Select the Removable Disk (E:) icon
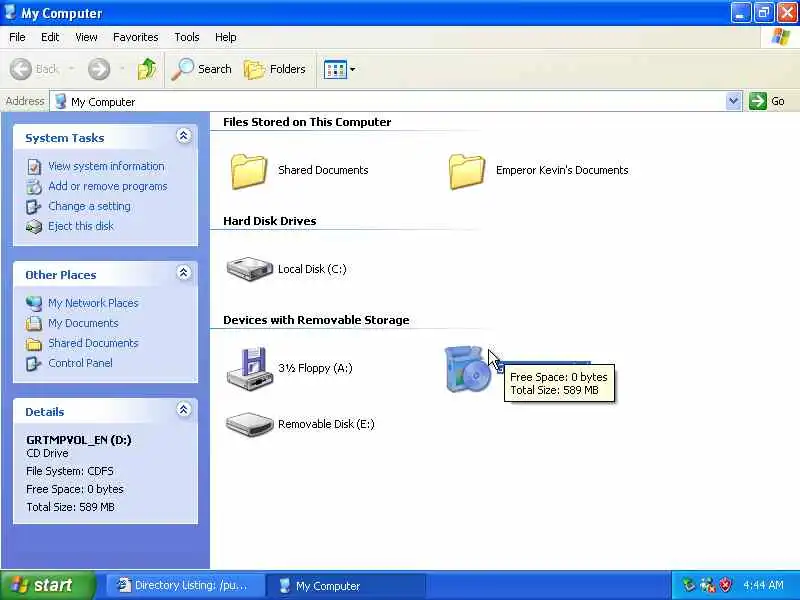The width and height of the screenshot is (800, 600). tap(249, 424)
